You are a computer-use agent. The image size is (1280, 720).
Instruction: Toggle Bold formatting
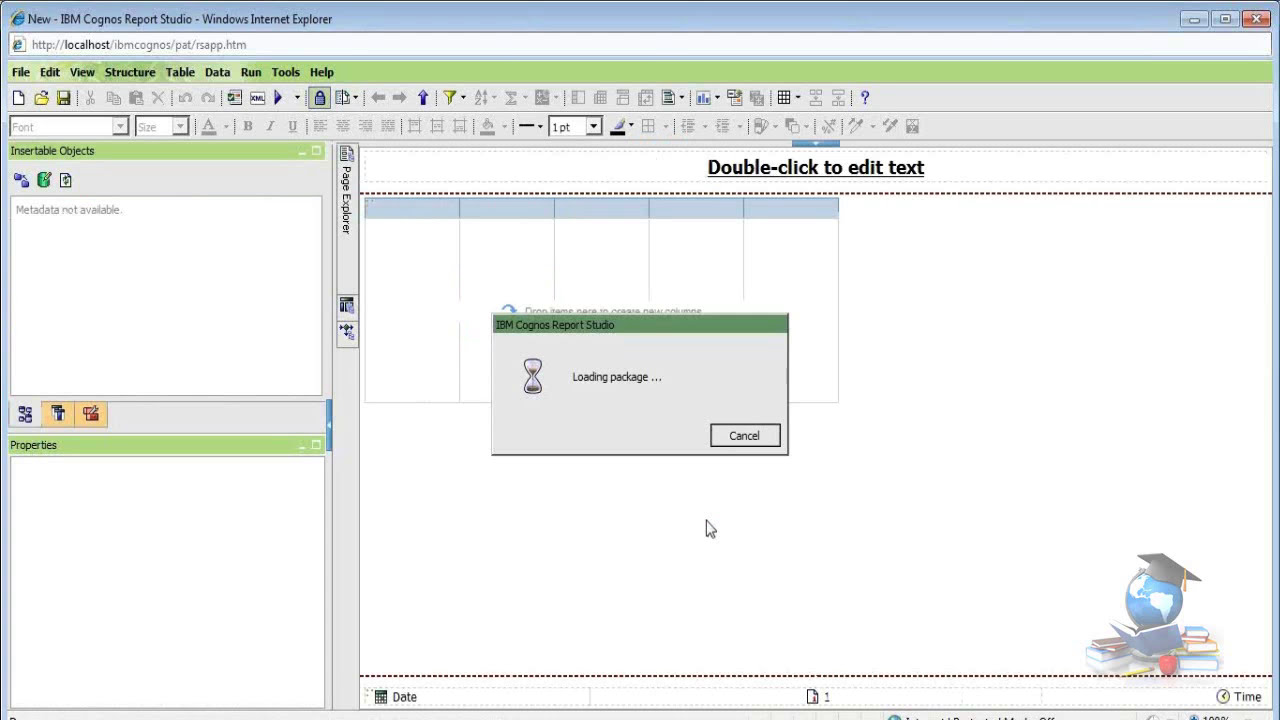247,126
